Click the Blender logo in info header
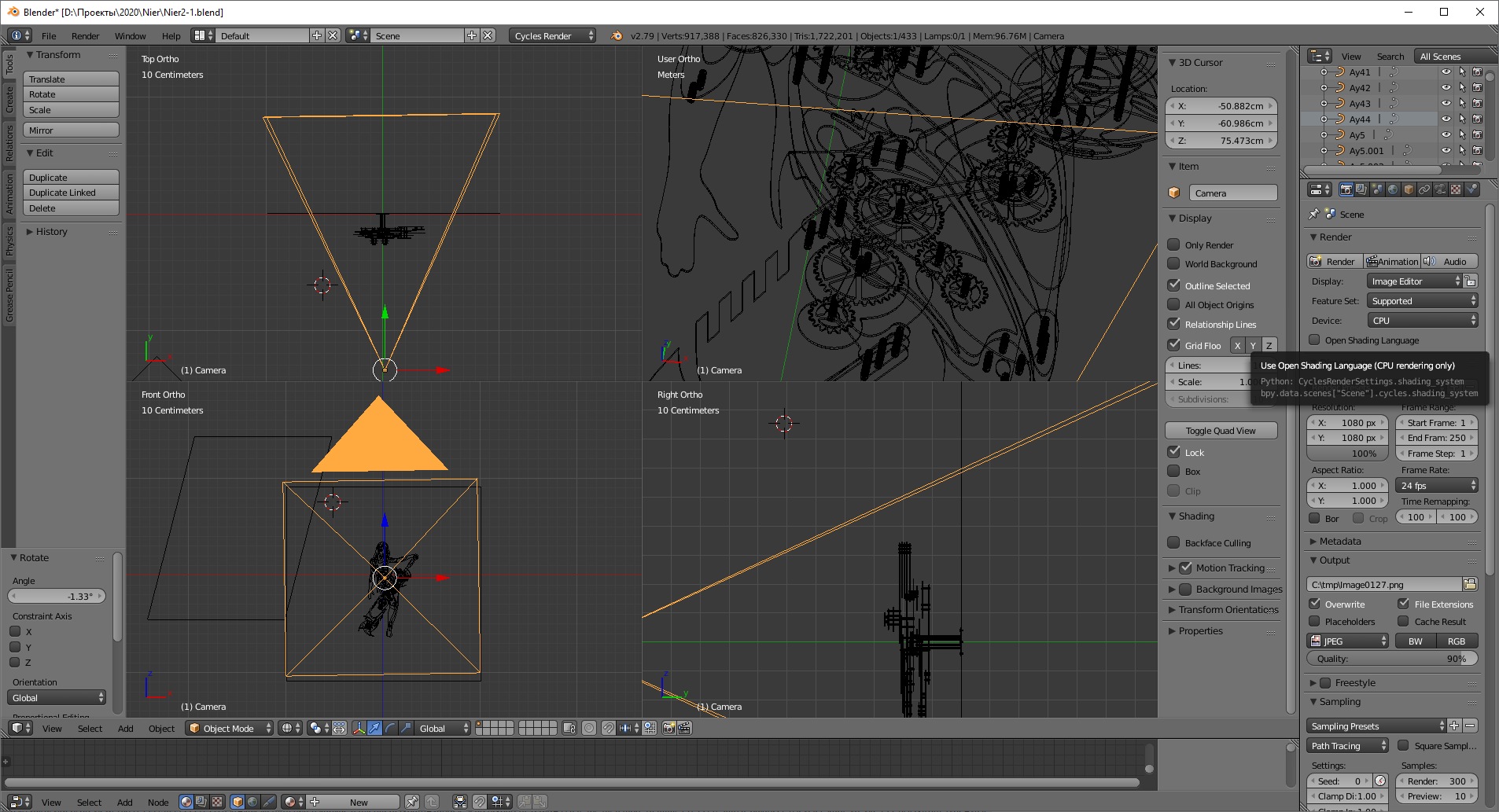Image resolution: width=1499 pixels, height=812 pixels. (x=617, y=35)
